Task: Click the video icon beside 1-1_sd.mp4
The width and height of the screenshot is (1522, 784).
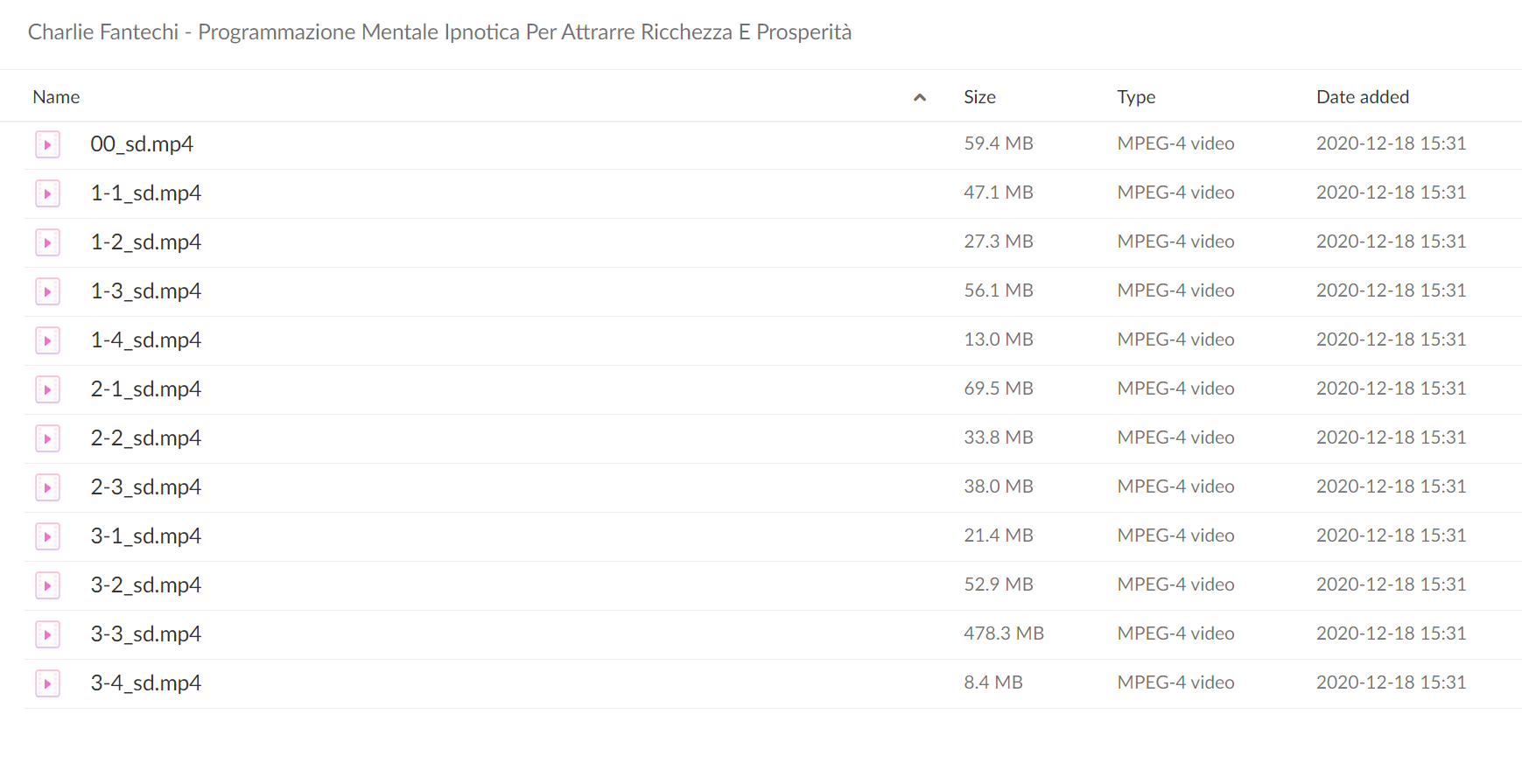Action: point(47,193)
